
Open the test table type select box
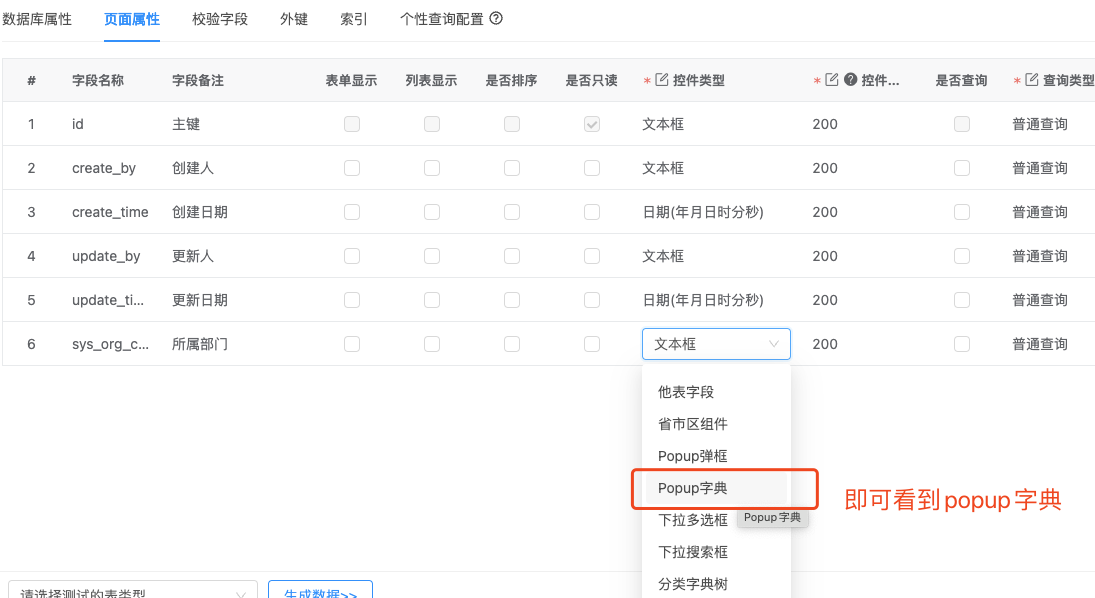pos(132,592)
